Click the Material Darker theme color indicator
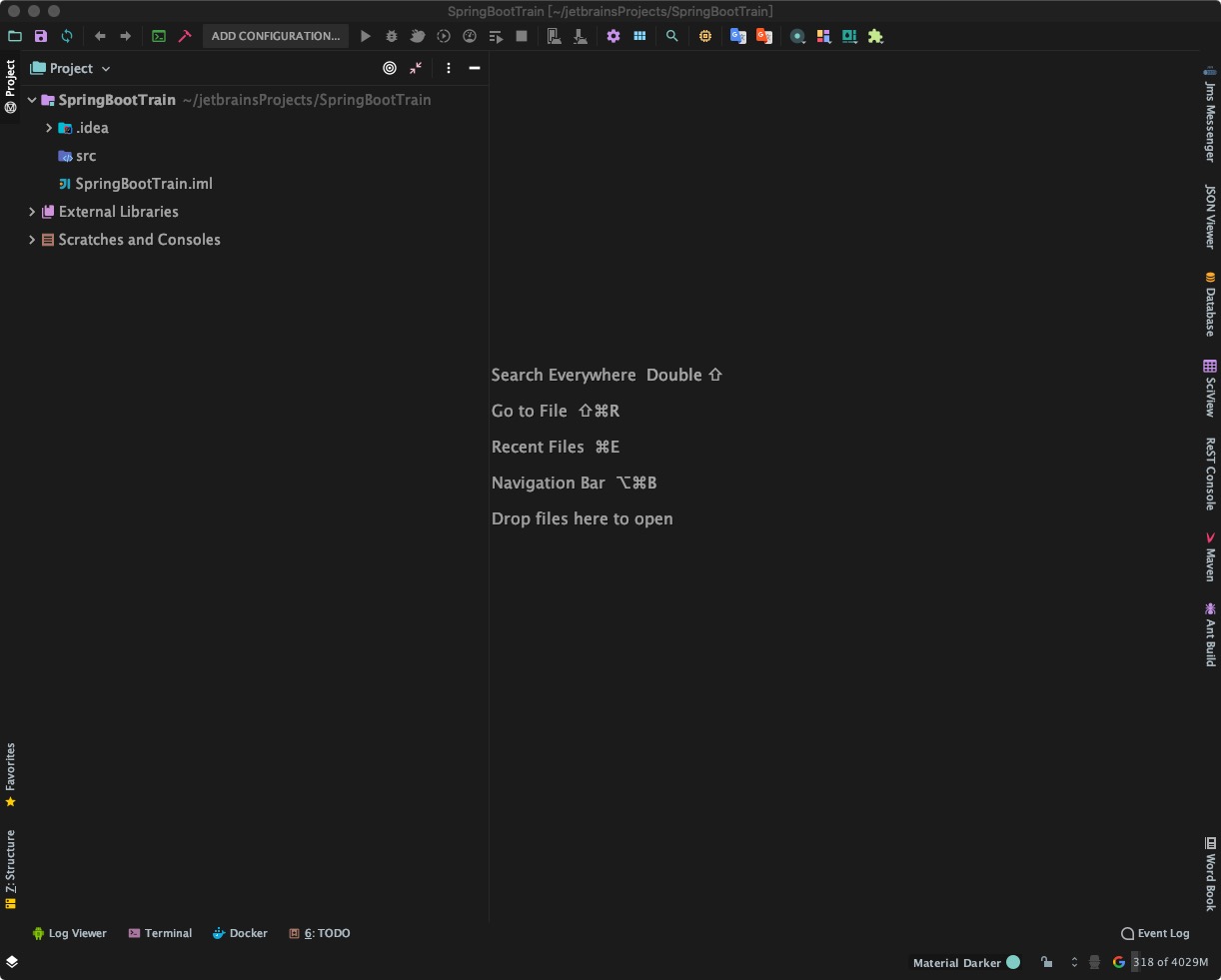The image size is (1221, 980). click(1013, 962)
